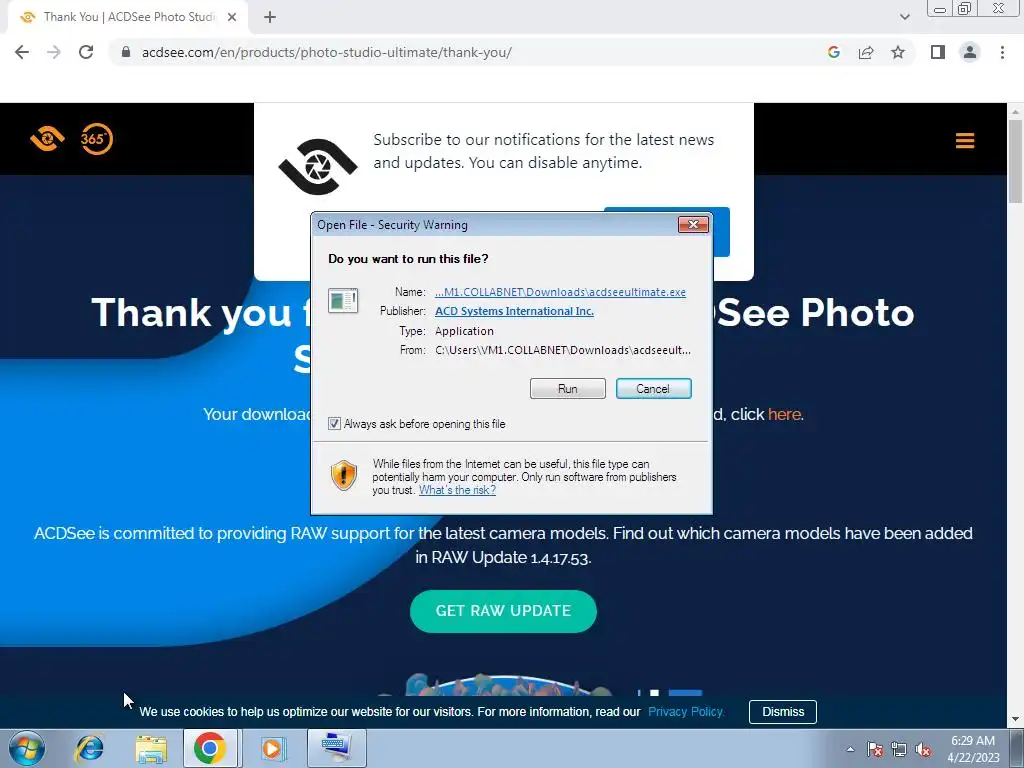The width and height of the screenshot is (1024, 768).
Task: Open Chrome three-dot menu
Action: click(x=1002, y=52)
